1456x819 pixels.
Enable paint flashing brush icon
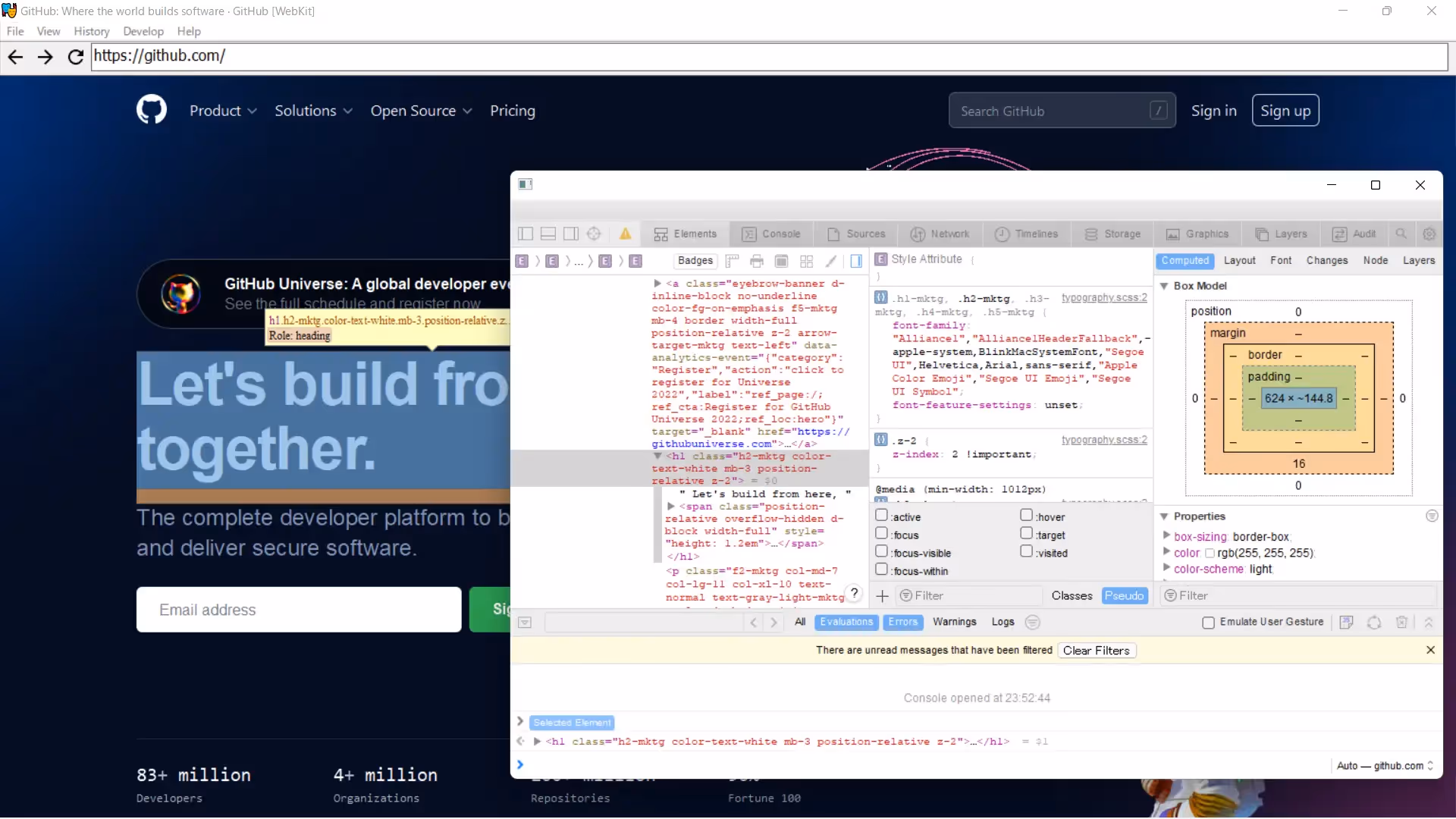(x=831, y=261)
